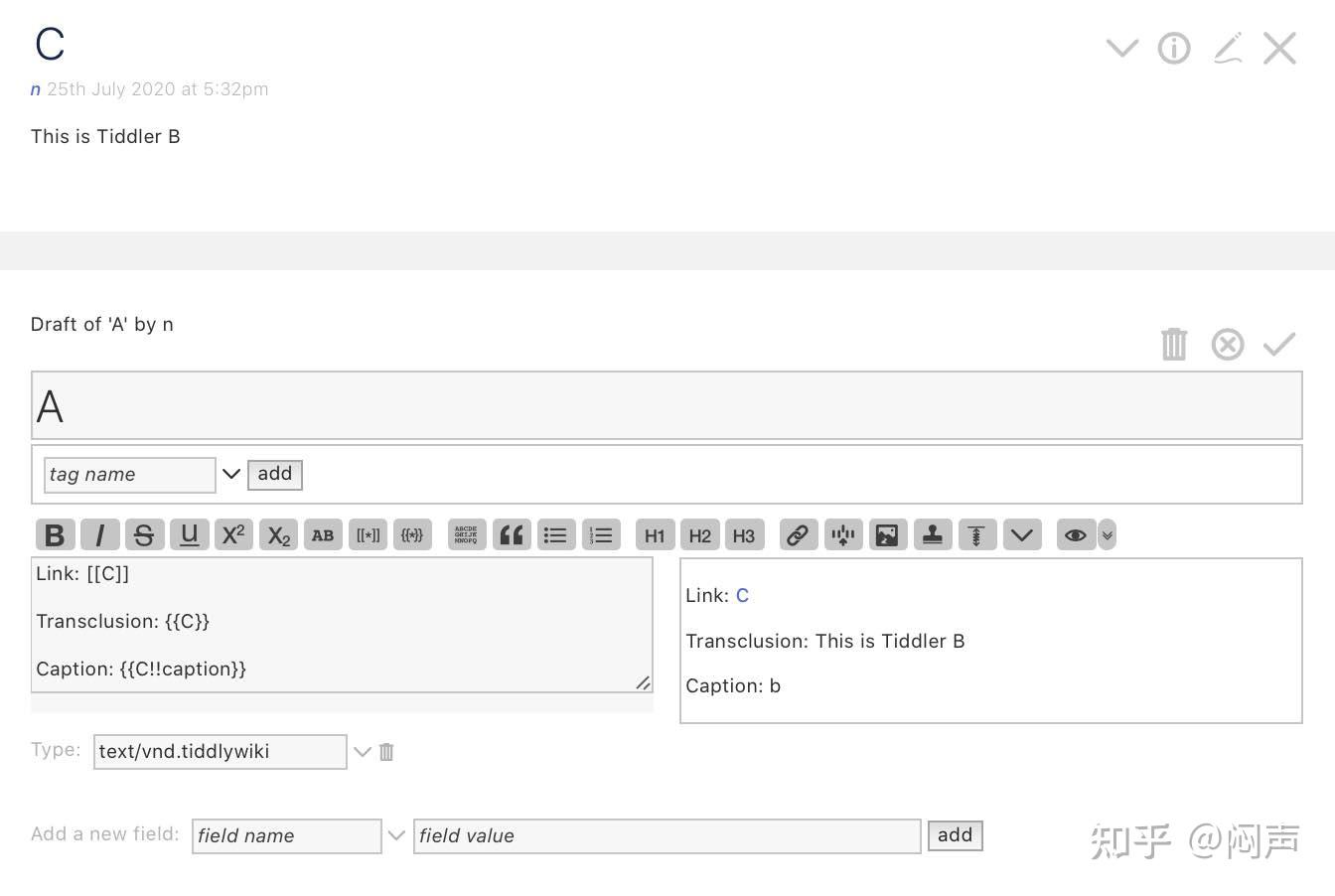
Task: Open more actions chevron for tiddler C
Action: click(1122, 48)
